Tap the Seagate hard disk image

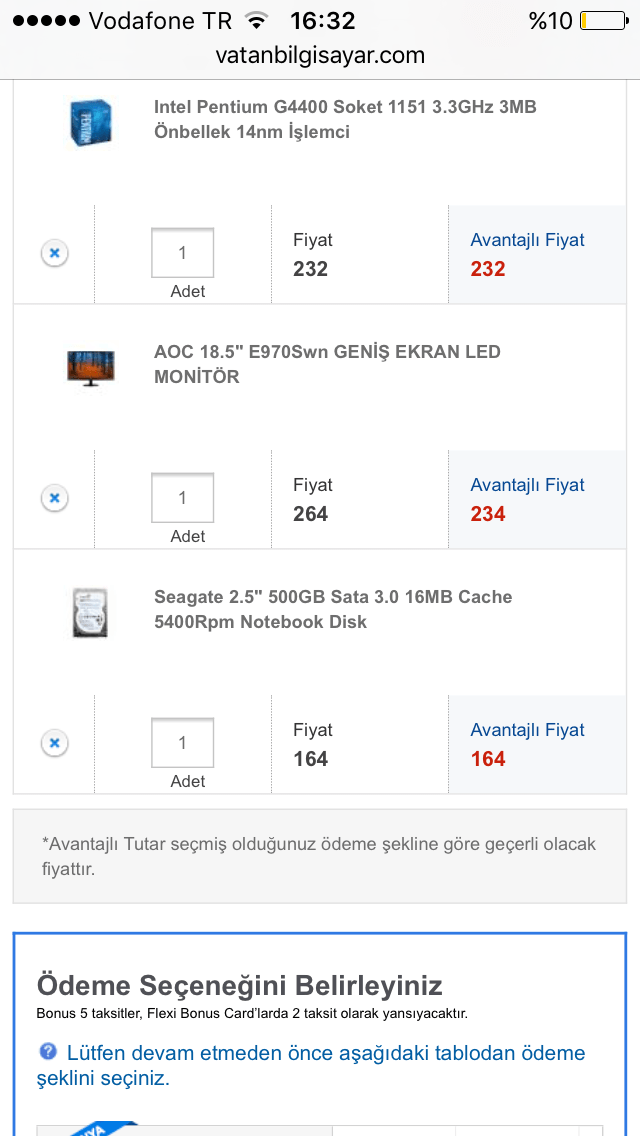click(90, 612)
